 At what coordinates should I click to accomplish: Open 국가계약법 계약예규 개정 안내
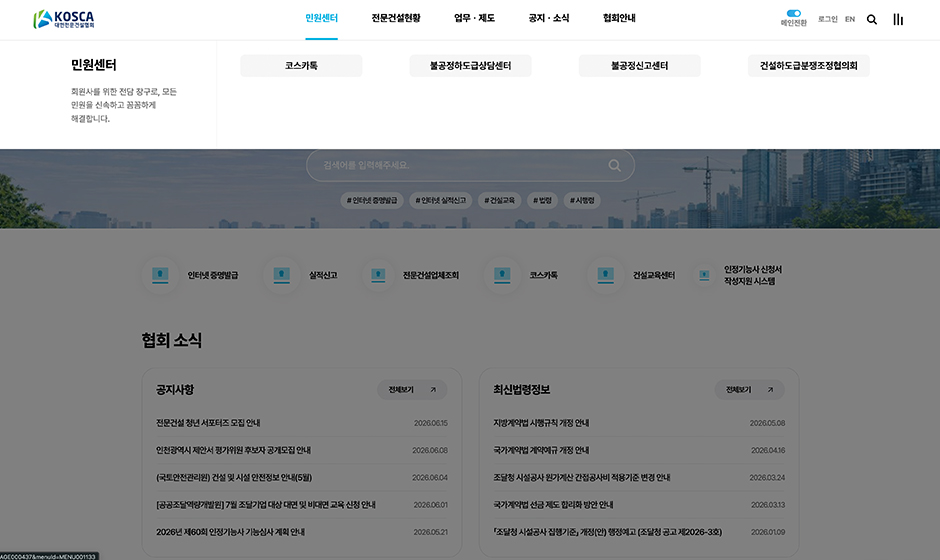tap(541, 450)
